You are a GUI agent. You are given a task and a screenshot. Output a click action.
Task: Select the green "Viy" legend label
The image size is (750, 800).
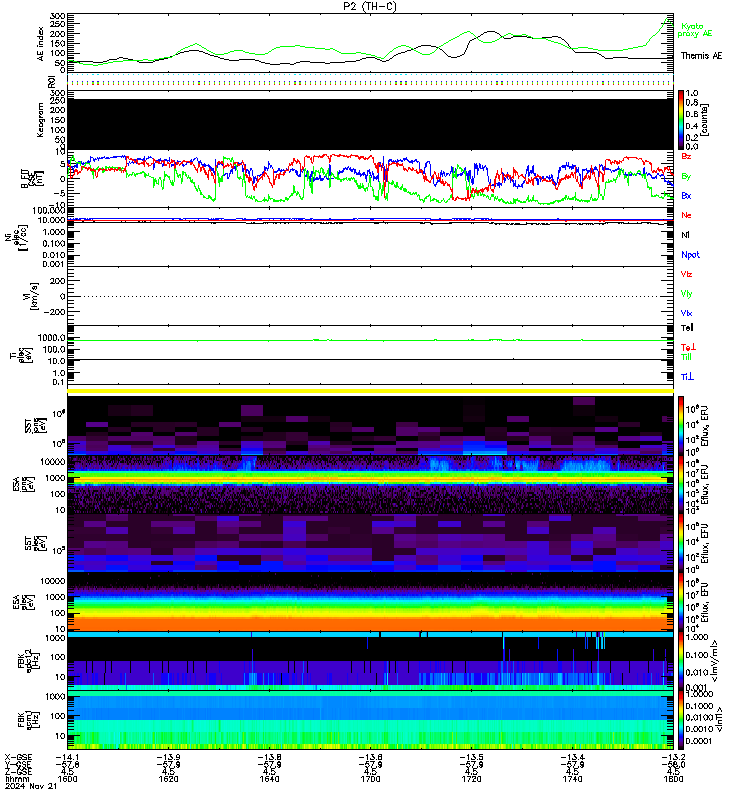(x=686, y=294)
